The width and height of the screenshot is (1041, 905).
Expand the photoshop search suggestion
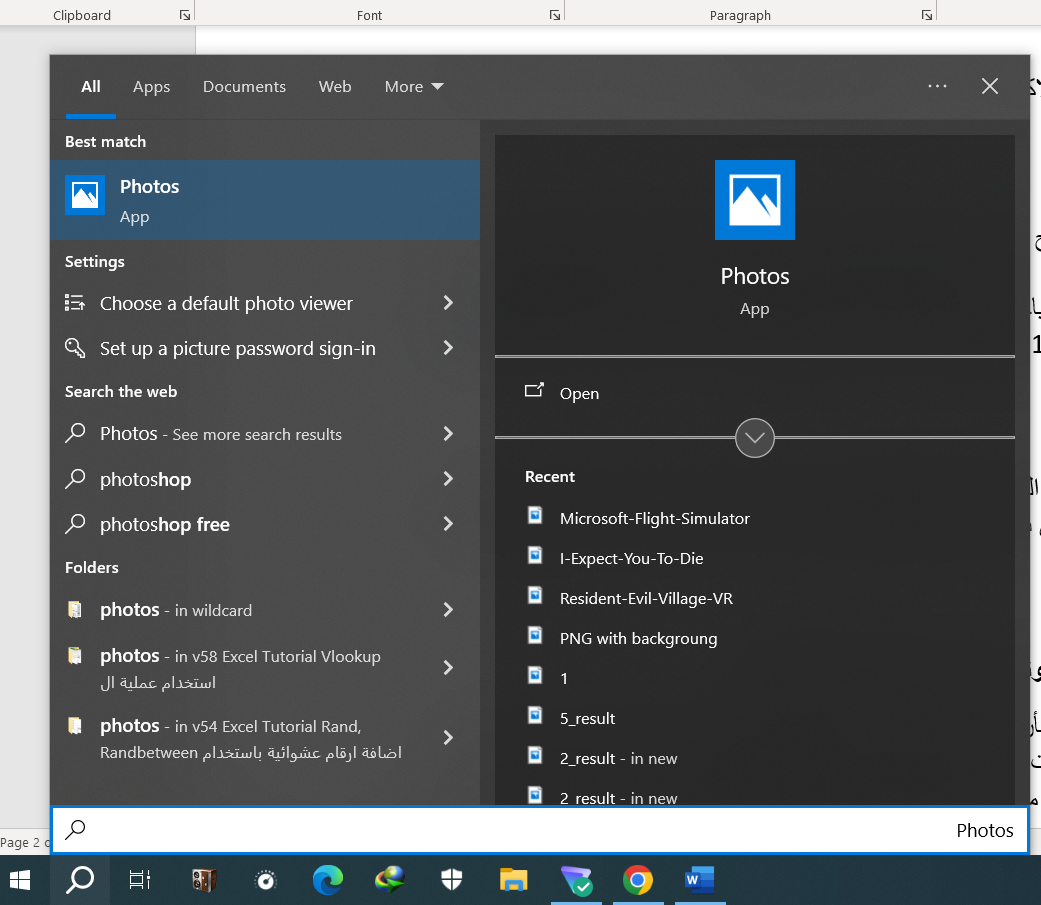[x=447, y=479]
